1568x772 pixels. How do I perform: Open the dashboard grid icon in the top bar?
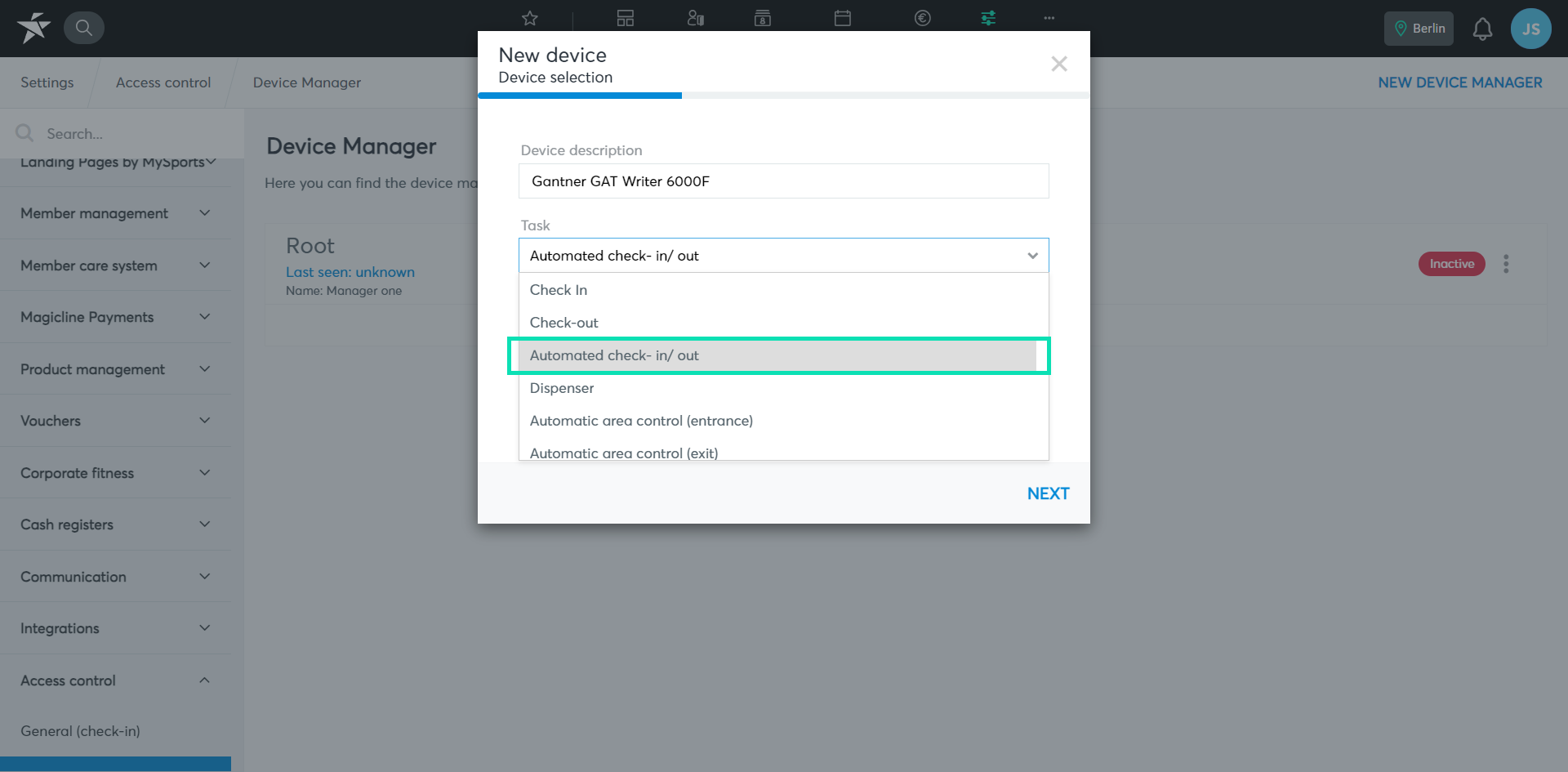click(x=626, y=18)
